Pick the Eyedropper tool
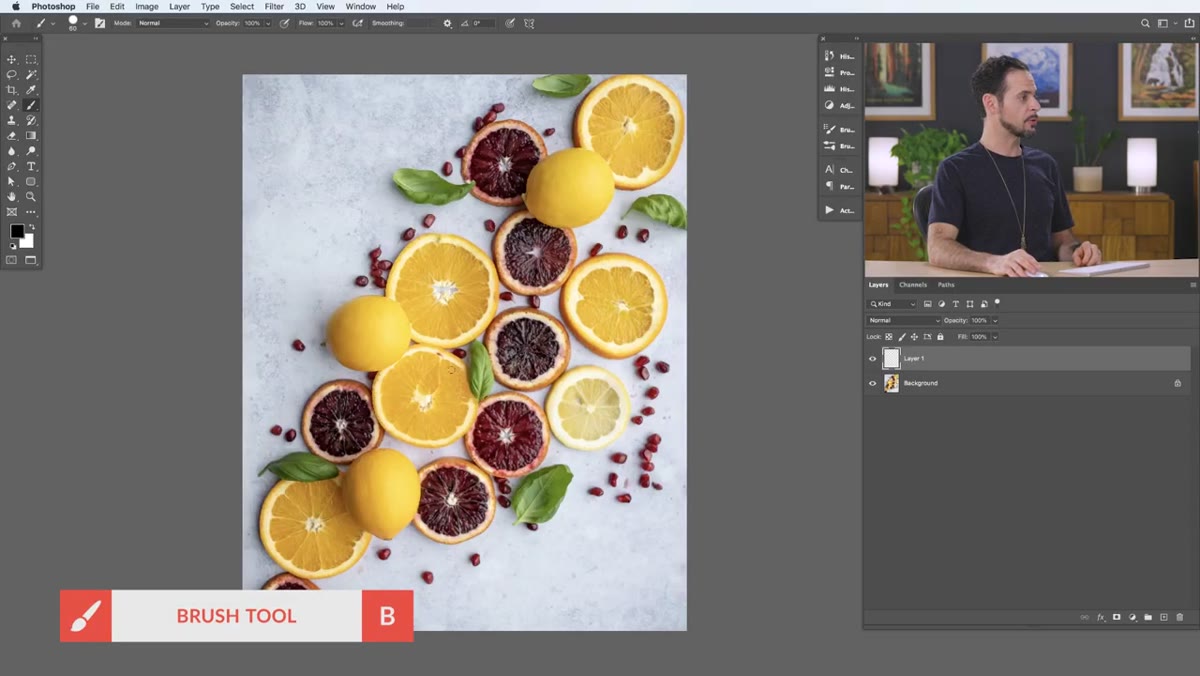Viewport: 1200px width, 676px height. pos(31,90)
